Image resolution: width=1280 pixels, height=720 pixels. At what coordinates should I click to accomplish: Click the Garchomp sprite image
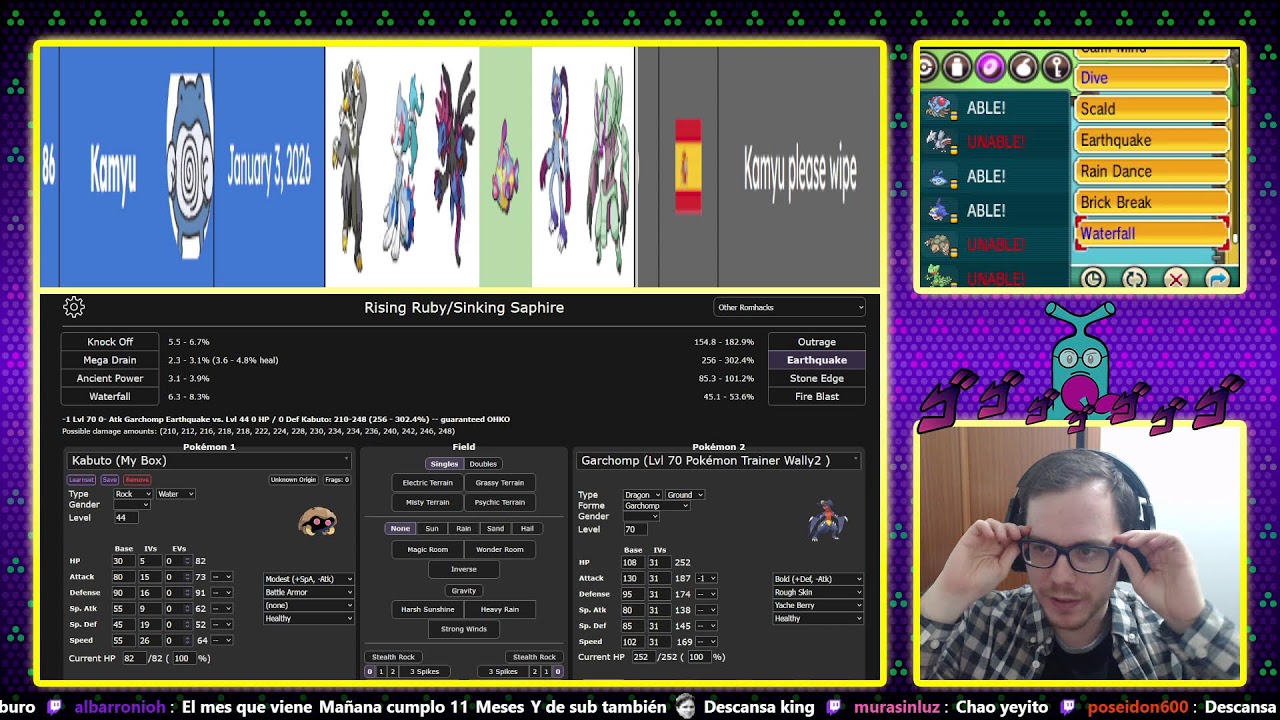tap(827, 521)
